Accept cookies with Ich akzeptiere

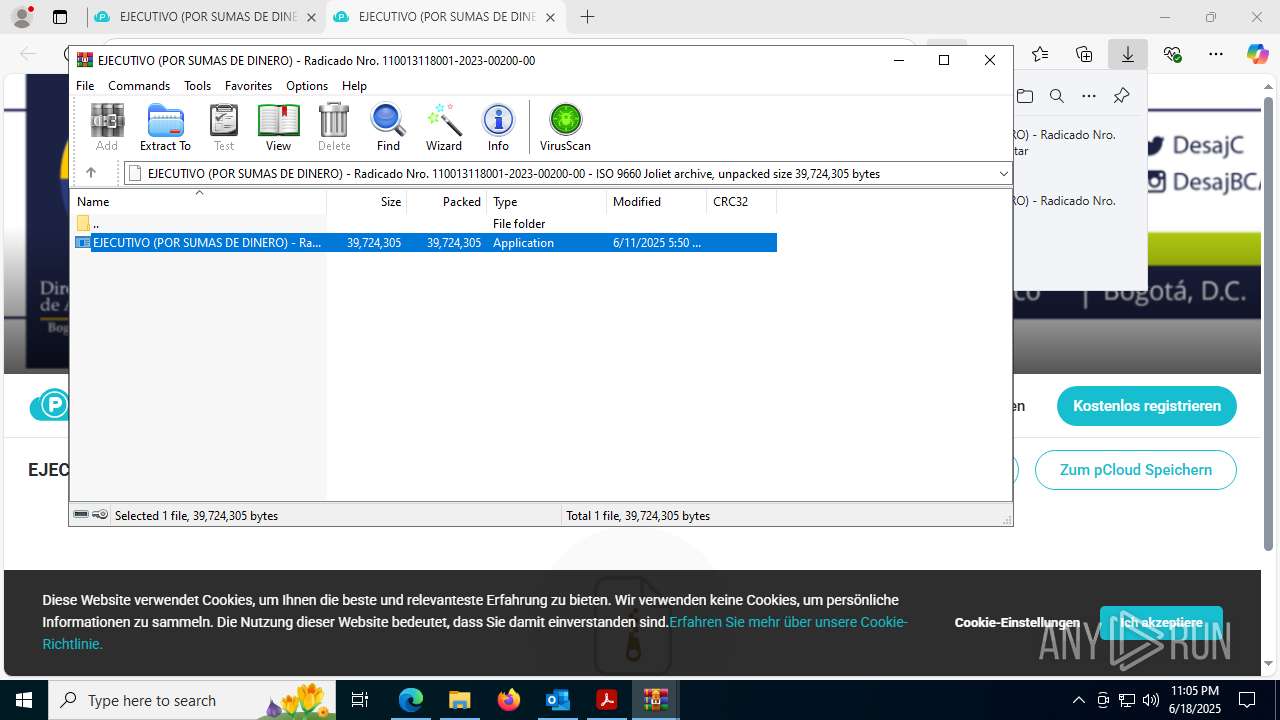click(1161, 622)
